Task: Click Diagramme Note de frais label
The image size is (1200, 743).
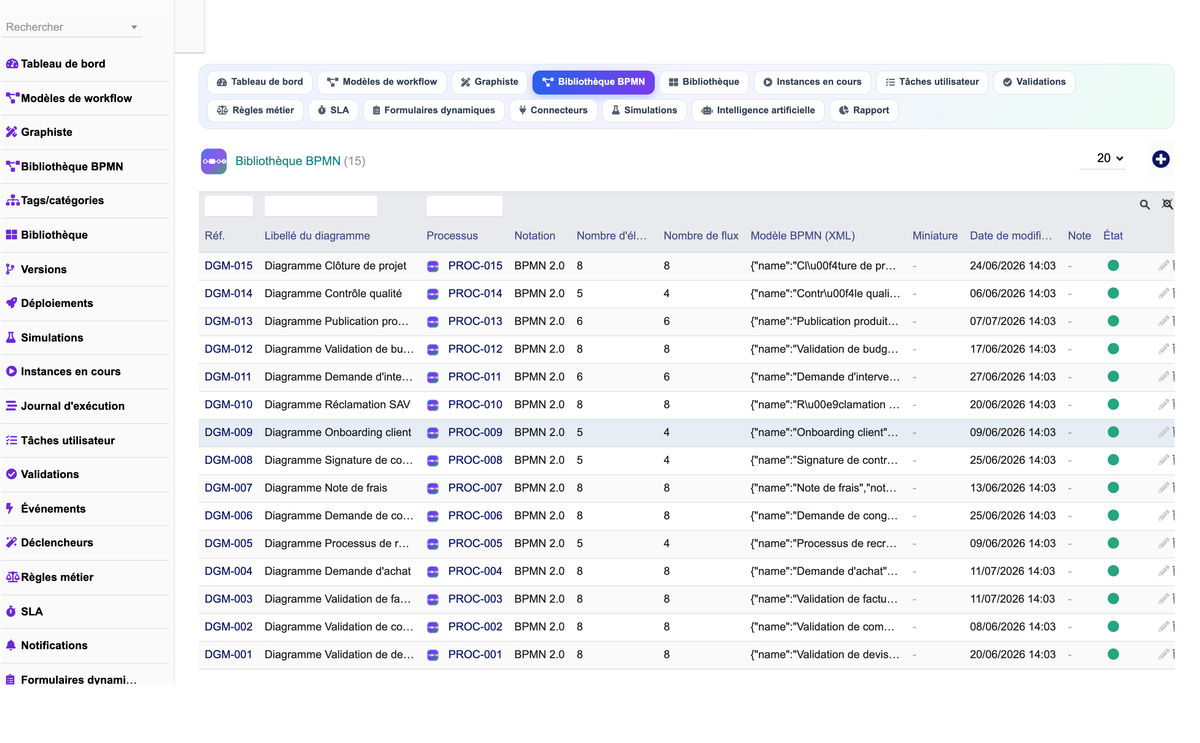Action: [x=326, y=488]
